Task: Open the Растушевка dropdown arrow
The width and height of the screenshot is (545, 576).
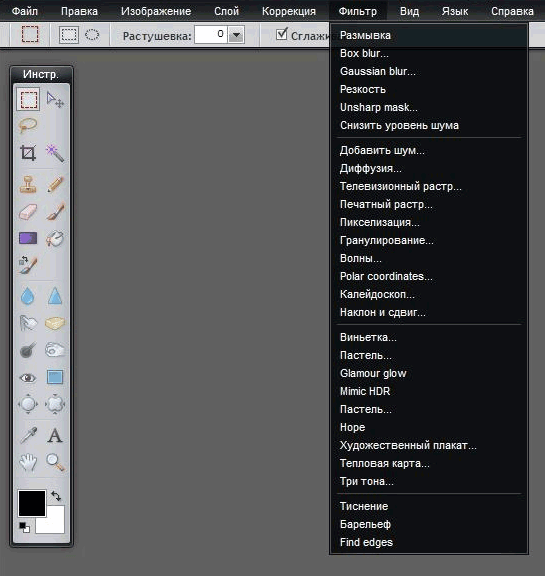Action: [x=236, y=35]
